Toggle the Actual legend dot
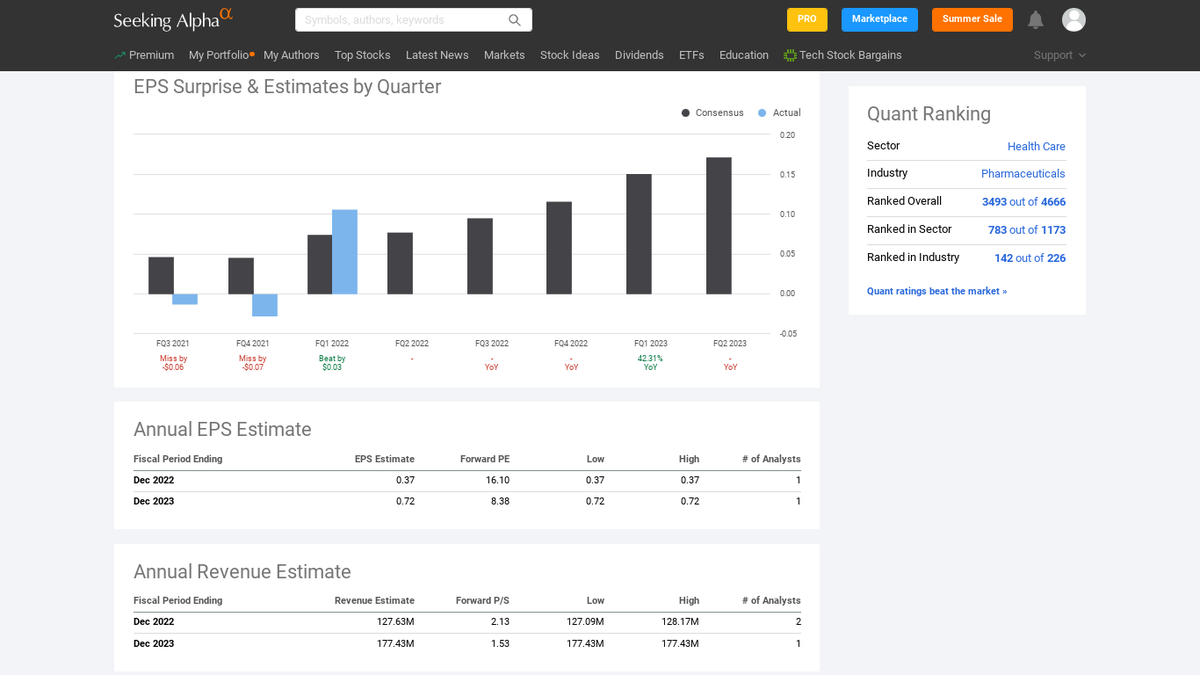This screenshot has height=675, width=1200. [x=762, y=113]
